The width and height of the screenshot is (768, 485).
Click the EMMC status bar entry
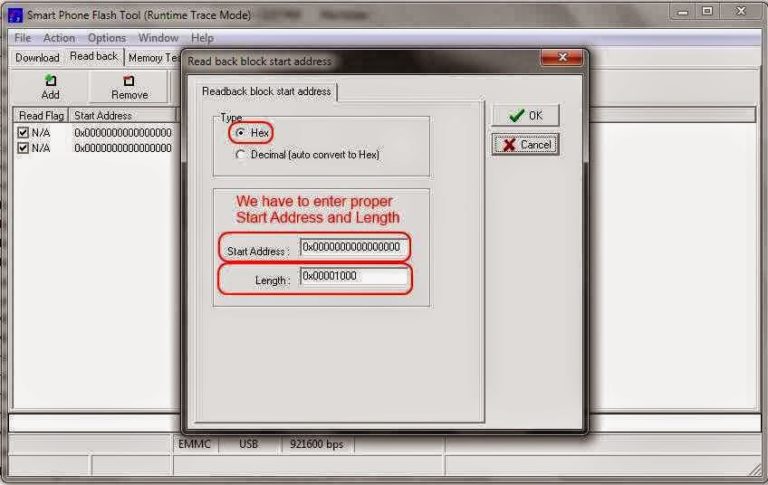pyautogui.click(x=195, y=444)
